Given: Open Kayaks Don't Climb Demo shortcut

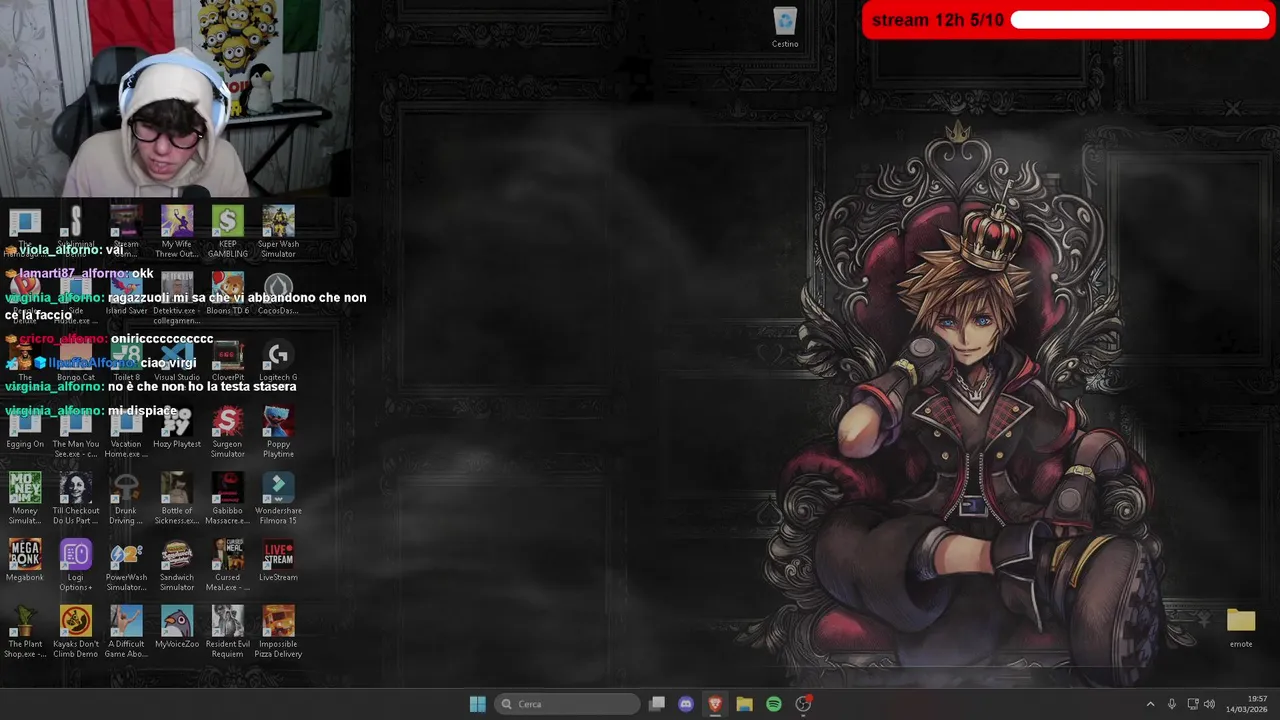Looking at the screenshot, I should point(75,632).
